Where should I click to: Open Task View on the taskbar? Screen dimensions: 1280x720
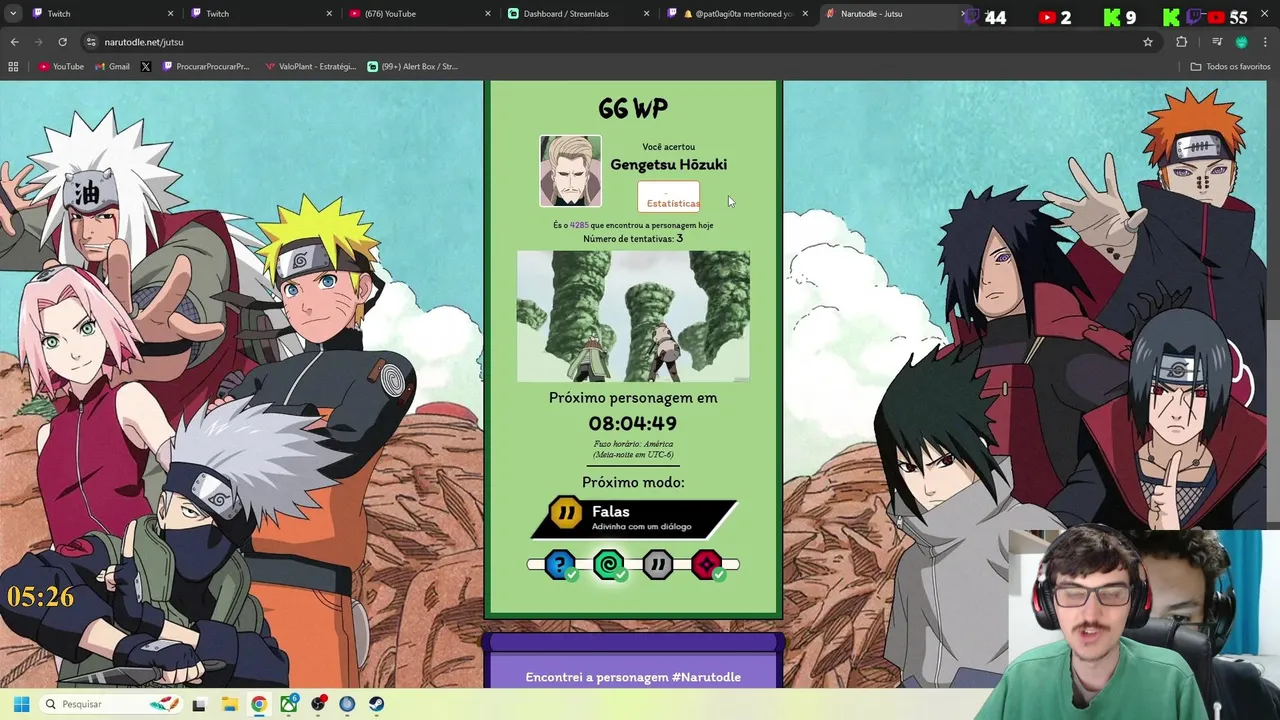click(x=199, y=704)
